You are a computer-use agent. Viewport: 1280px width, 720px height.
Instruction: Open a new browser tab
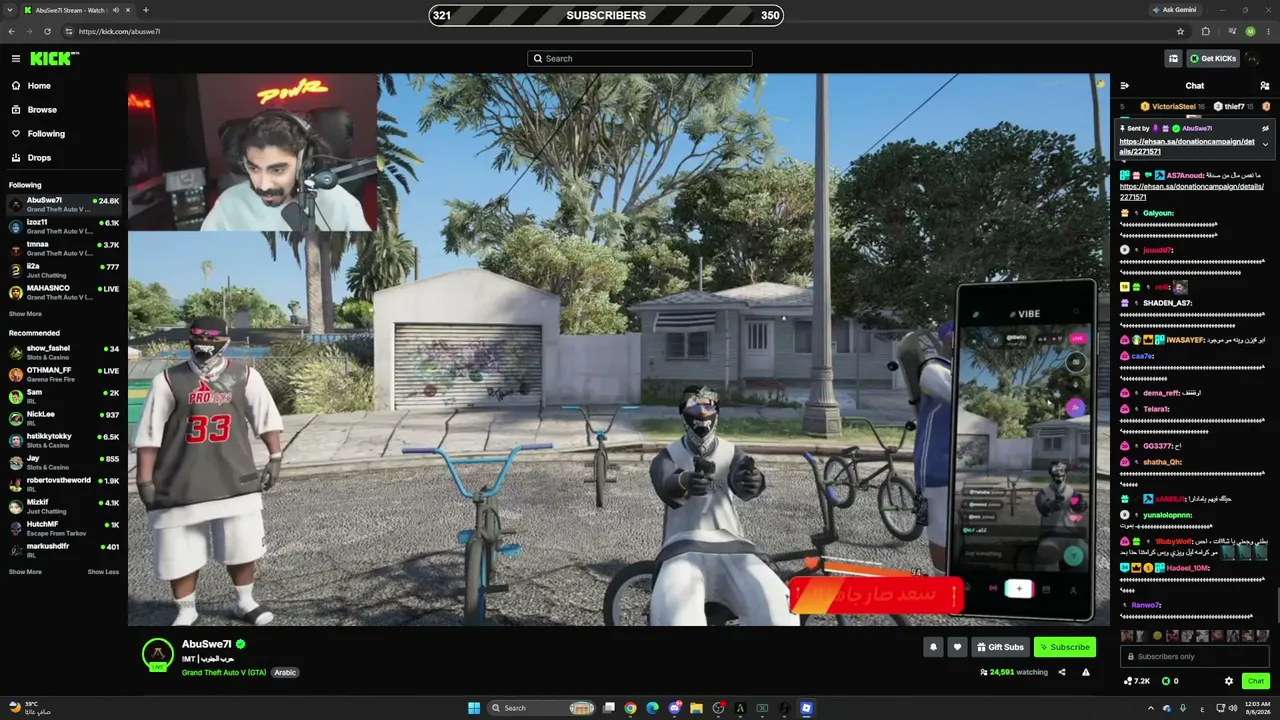(146, 10)
